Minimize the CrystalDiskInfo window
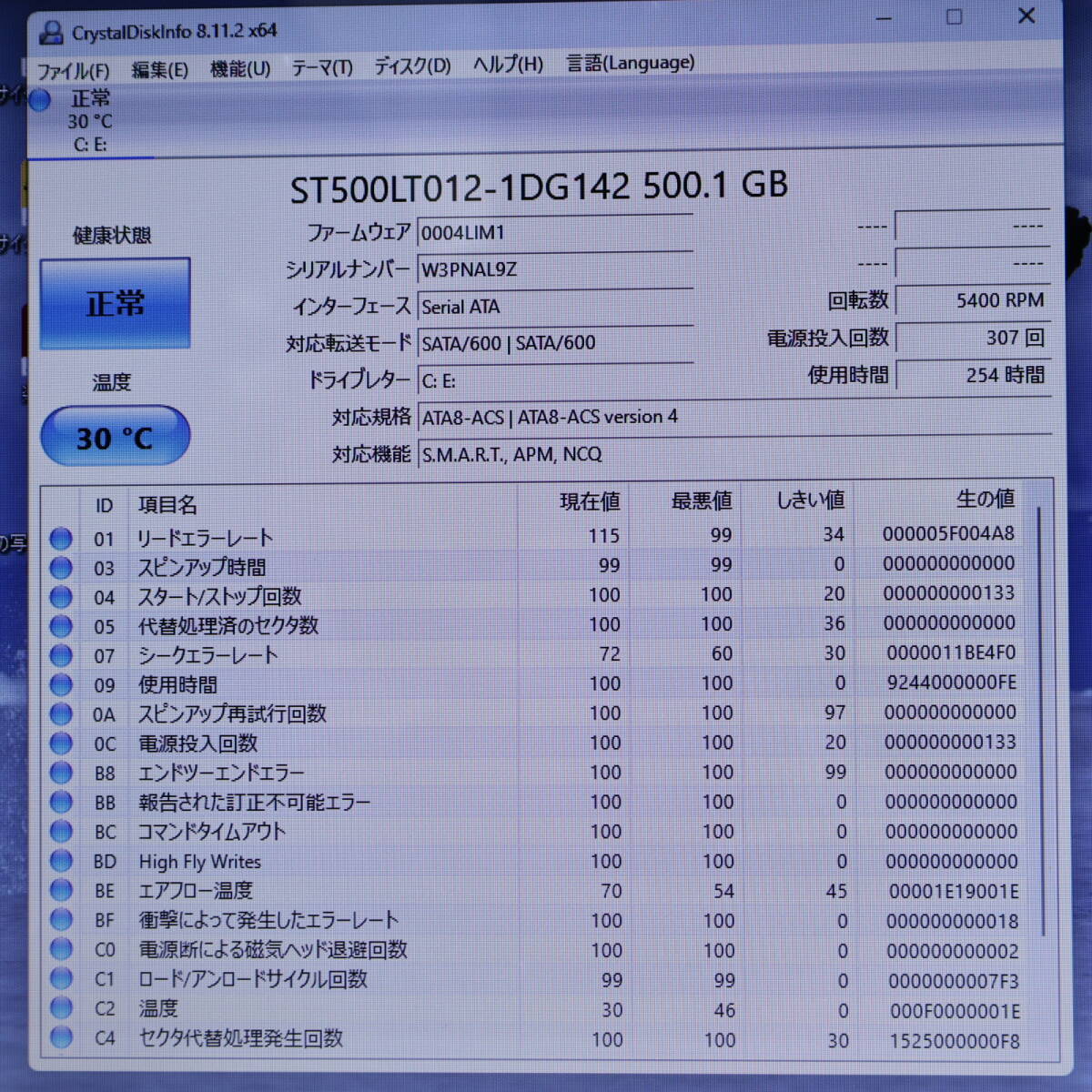 point(884,18)
